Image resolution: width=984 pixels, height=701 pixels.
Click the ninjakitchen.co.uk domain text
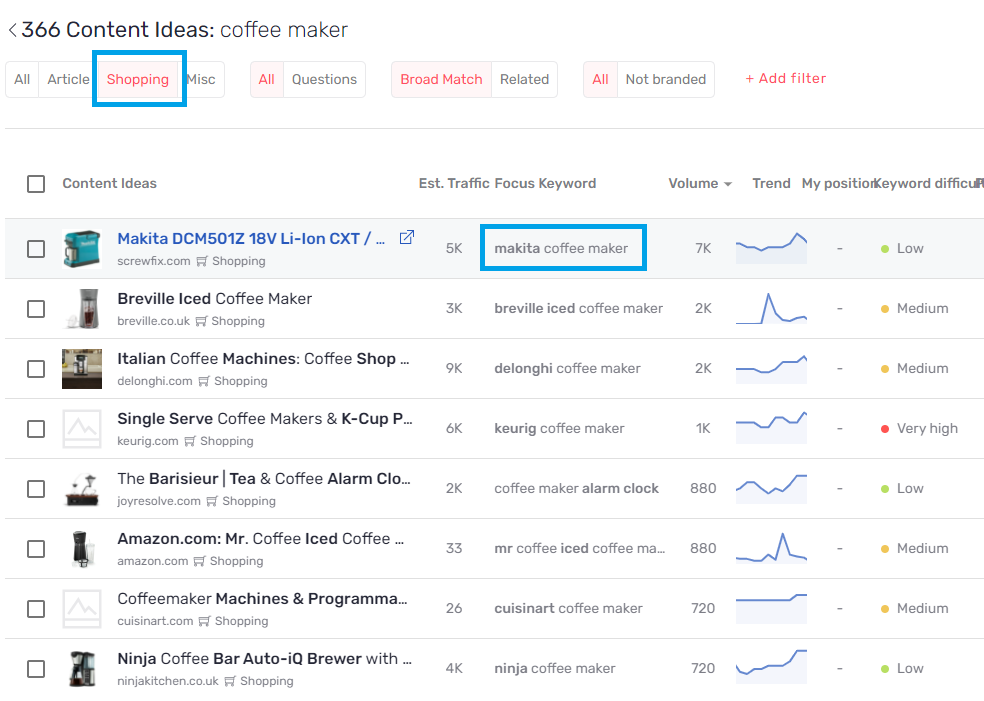point(168,682)
